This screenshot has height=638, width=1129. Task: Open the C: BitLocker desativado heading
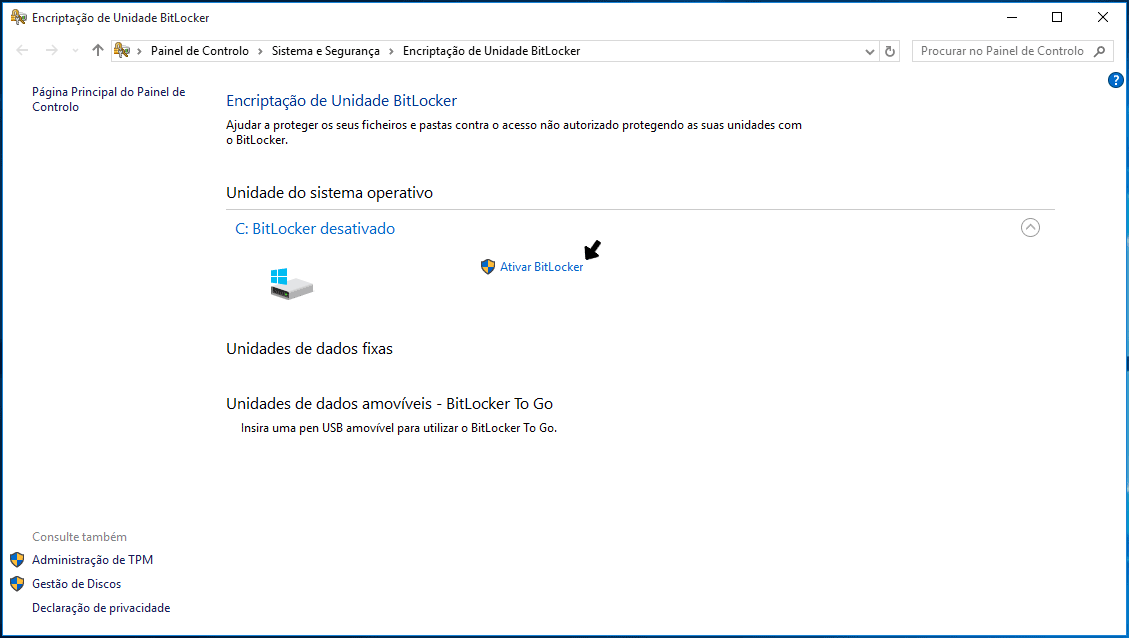click(x=315, y=228)
